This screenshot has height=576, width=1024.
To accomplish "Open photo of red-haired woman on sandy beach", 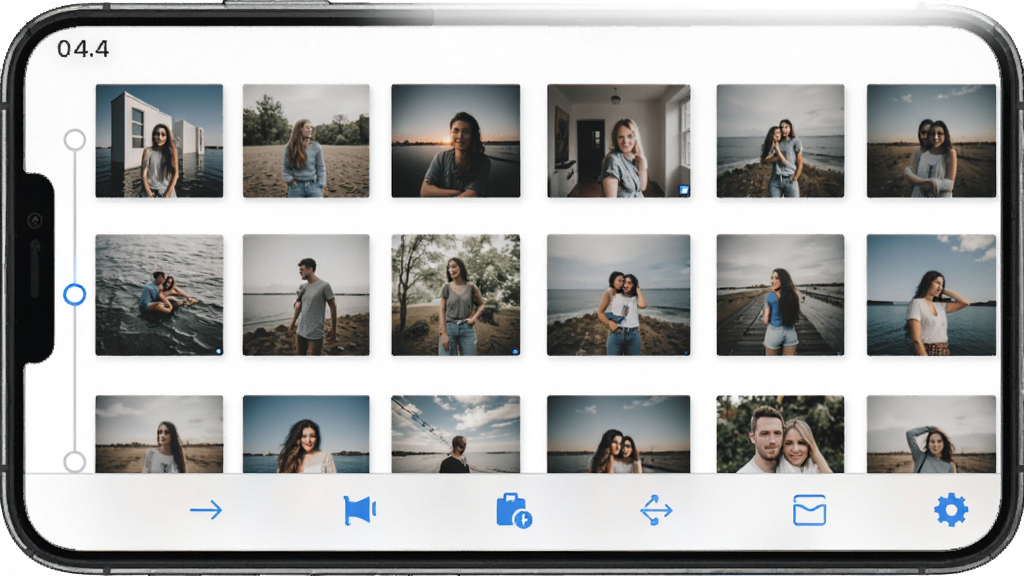I will coord(306,140).
